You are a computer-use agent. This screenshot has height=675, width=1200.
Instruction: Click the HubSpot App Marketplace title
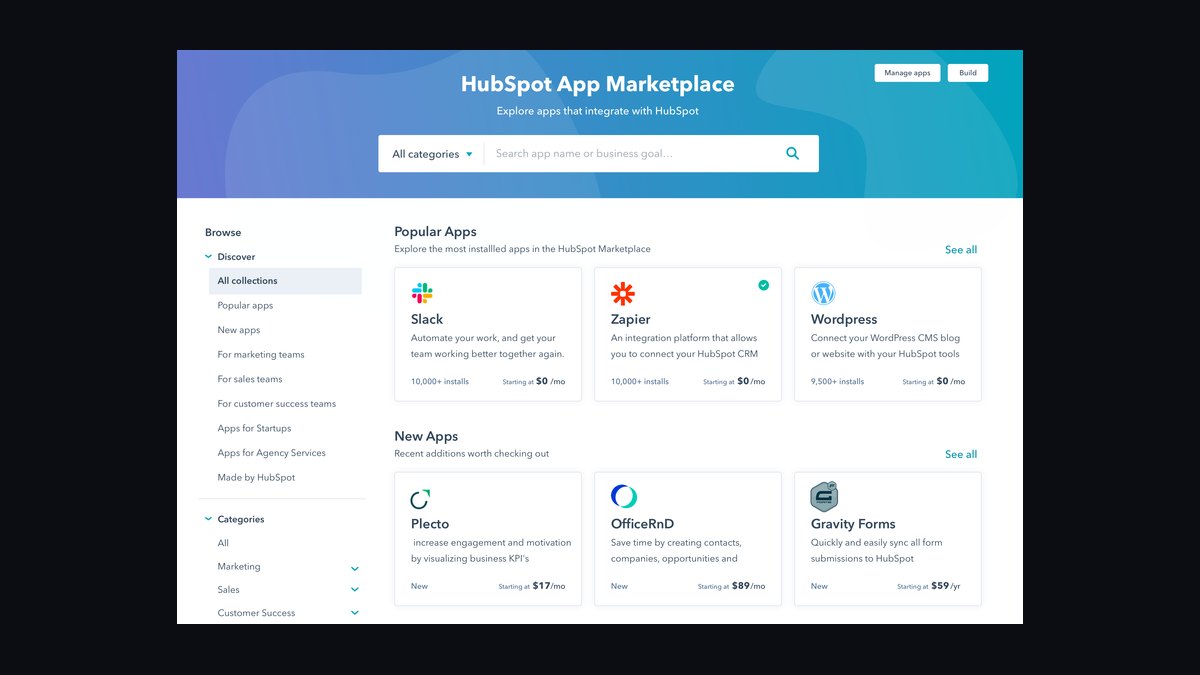(x=598, y=85)
